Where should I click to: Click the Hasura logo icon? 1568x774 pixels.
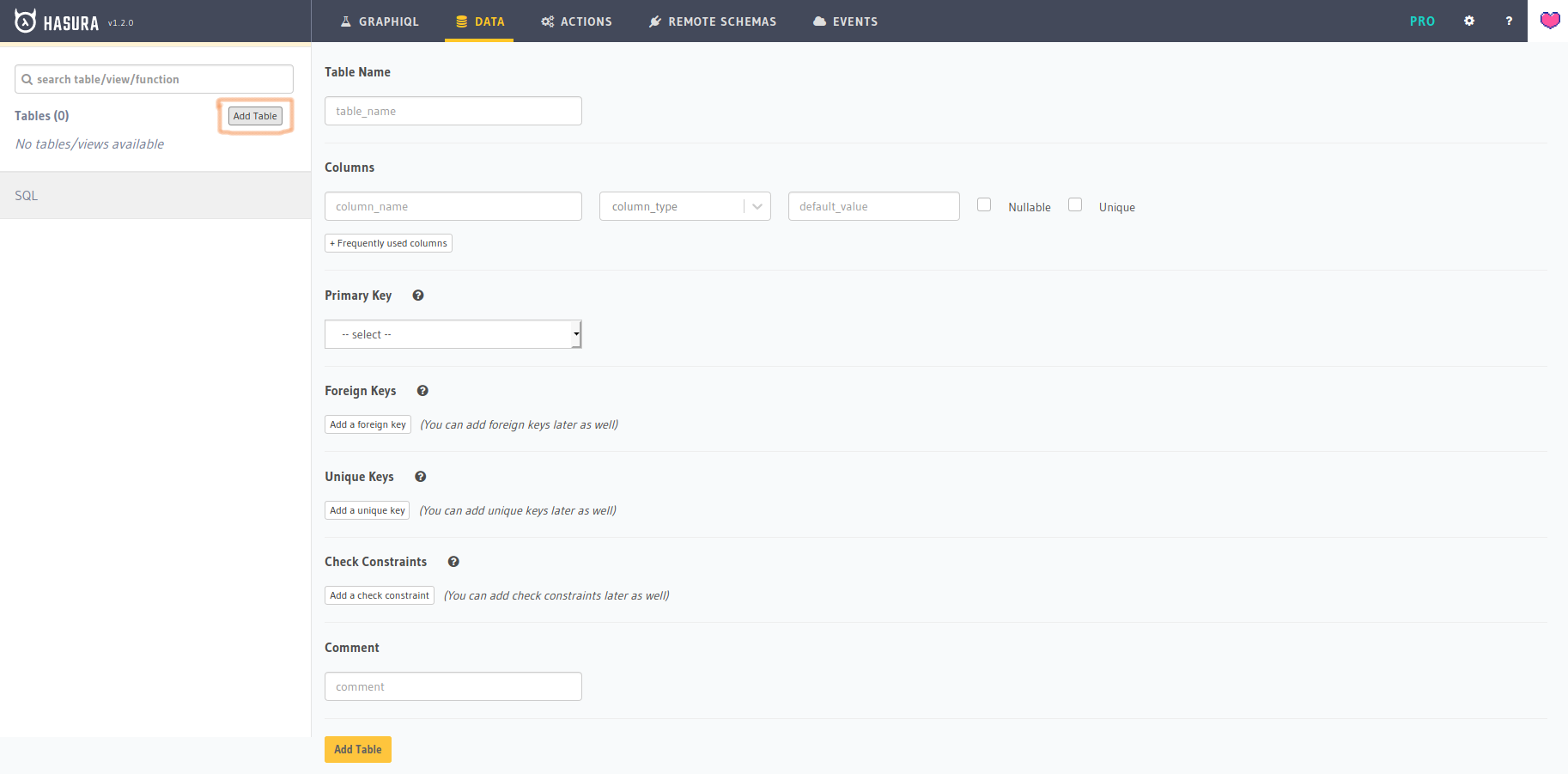[26, 21]
